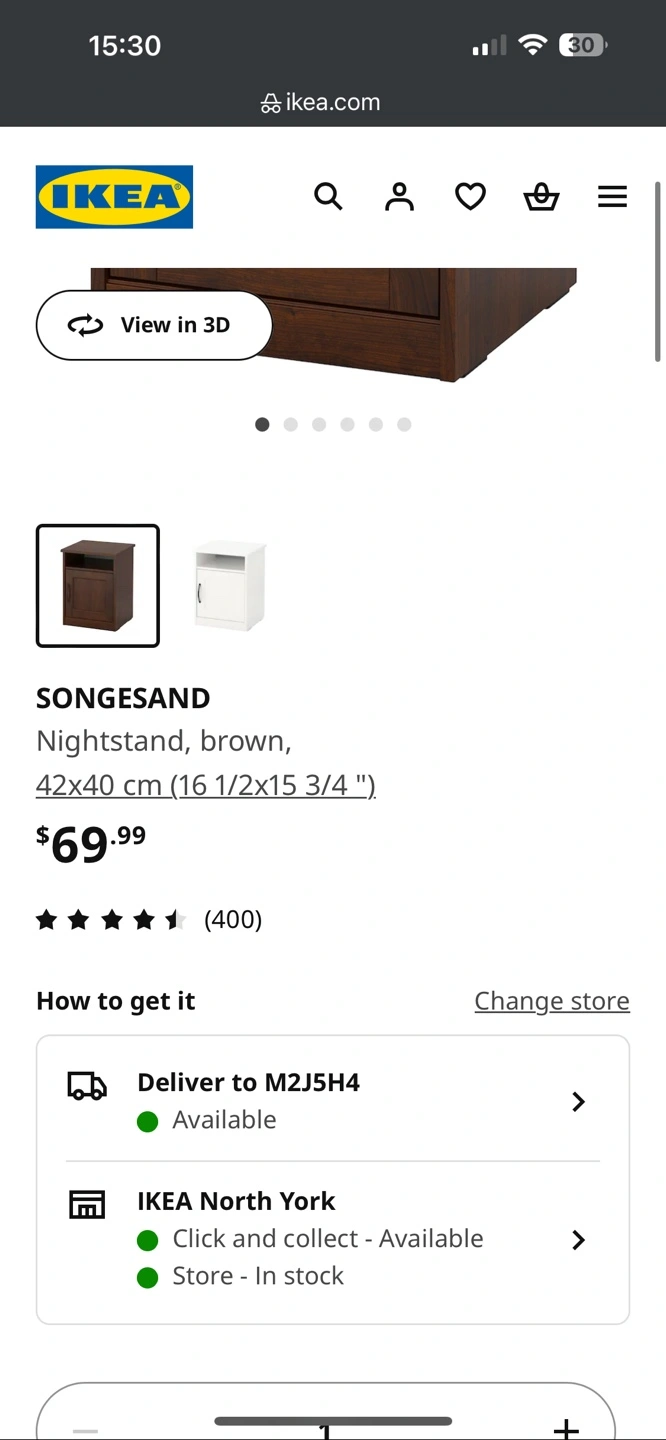
Task: Open the star rating reviews (400)
Action: [148, 919]
